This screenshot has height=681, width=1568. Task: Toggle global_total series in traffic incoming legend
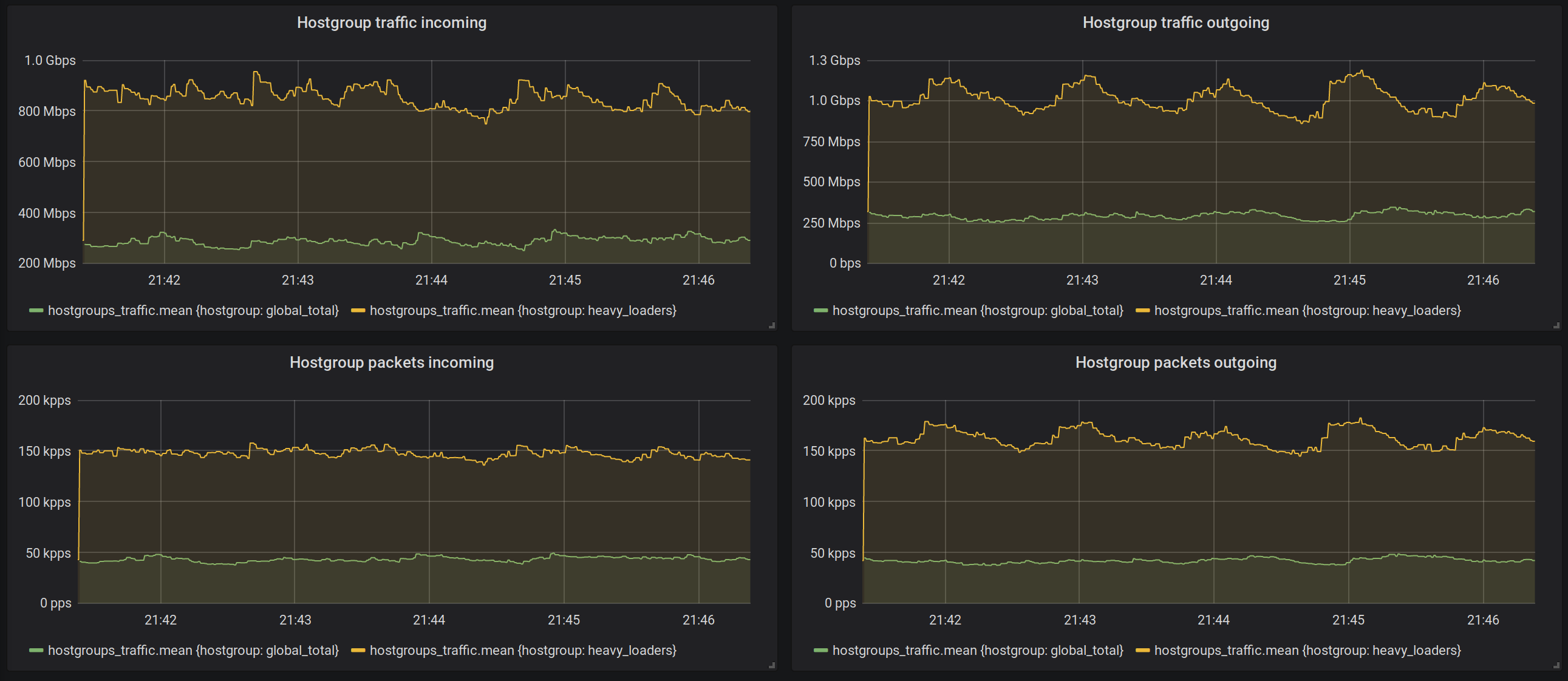click(193, 311)
